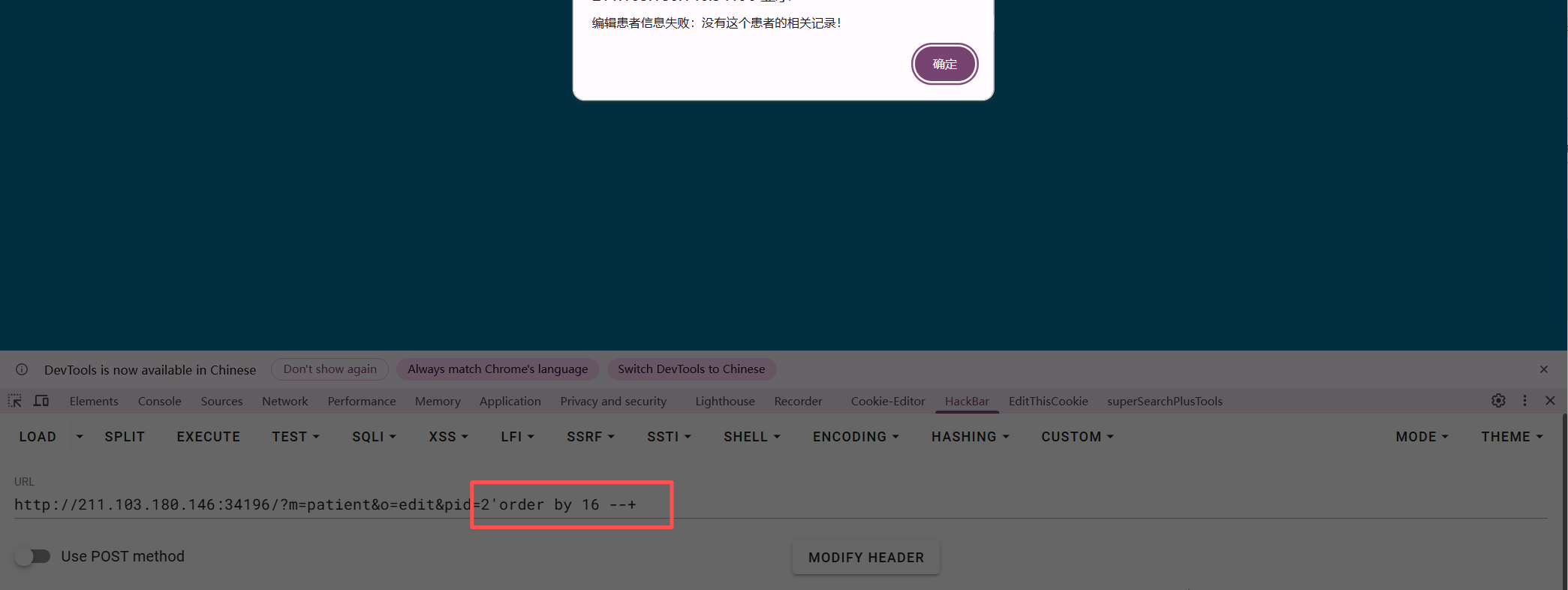1568x590 pixels.
Task: Open DevTools settings gear
Action: tap(1498, 401)
